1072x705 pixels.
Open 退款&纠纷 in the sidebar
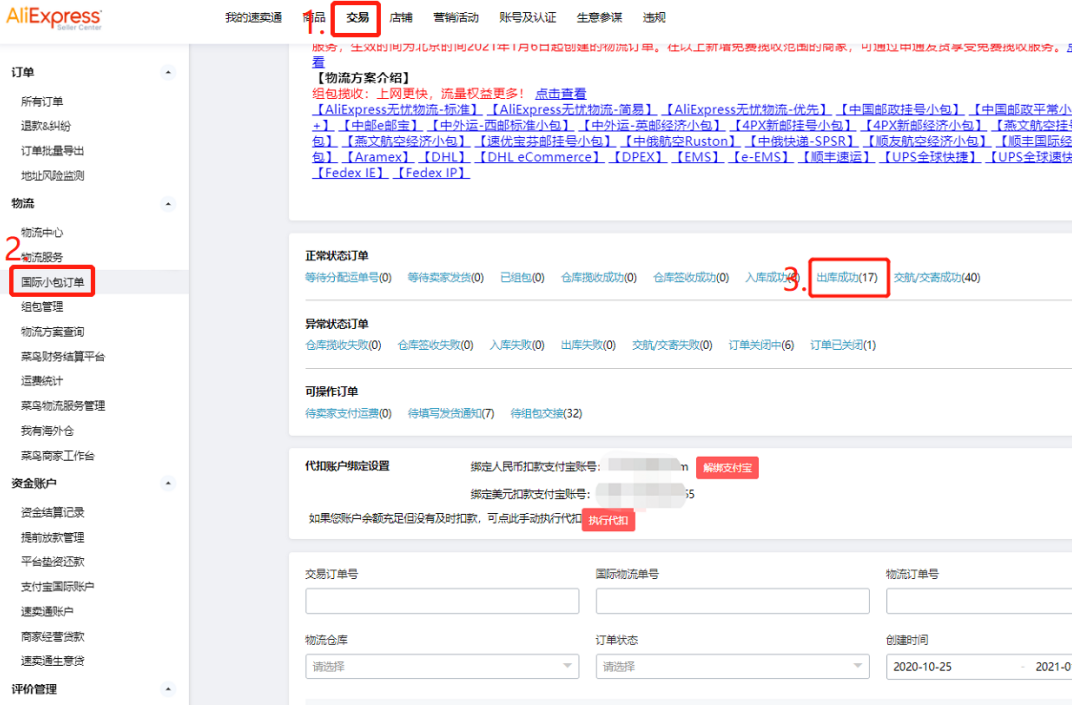coord(46,127)
